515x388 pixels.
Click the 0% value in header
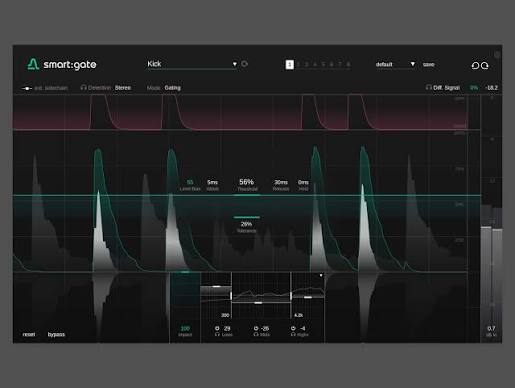tap(474, 88)
